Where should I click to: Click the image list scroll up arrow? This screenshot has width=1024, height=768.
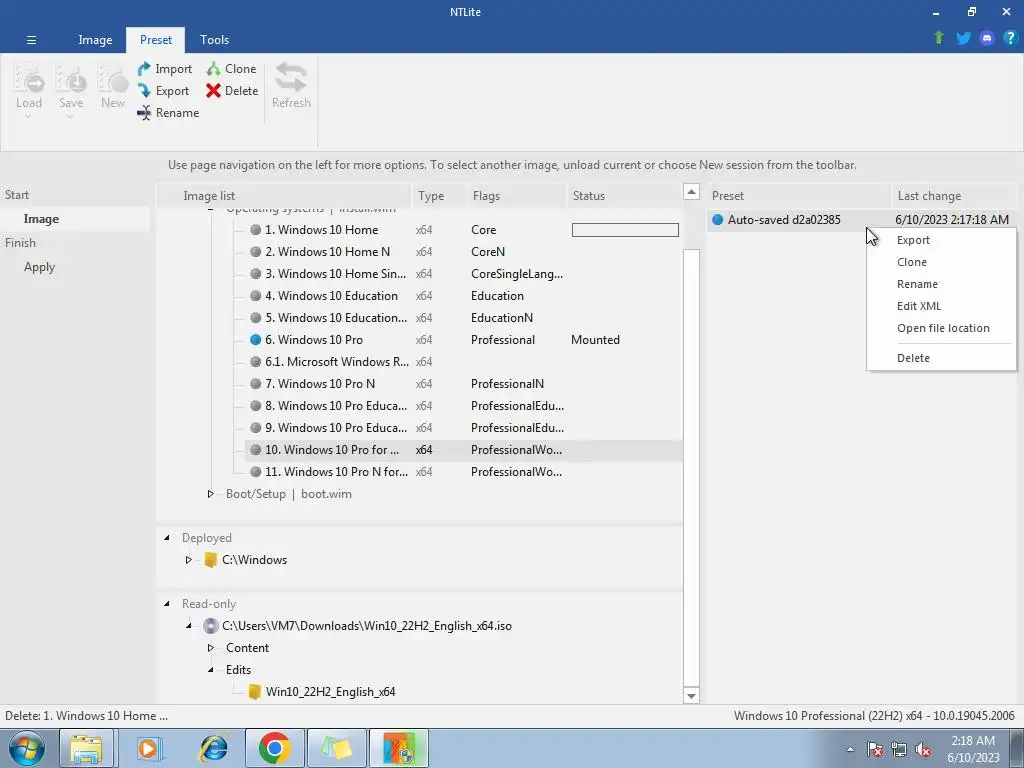tap(691, 191)
